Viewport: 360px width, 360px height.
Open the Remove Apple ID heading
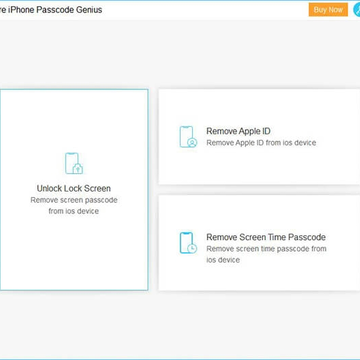click(x=238, y=131)
